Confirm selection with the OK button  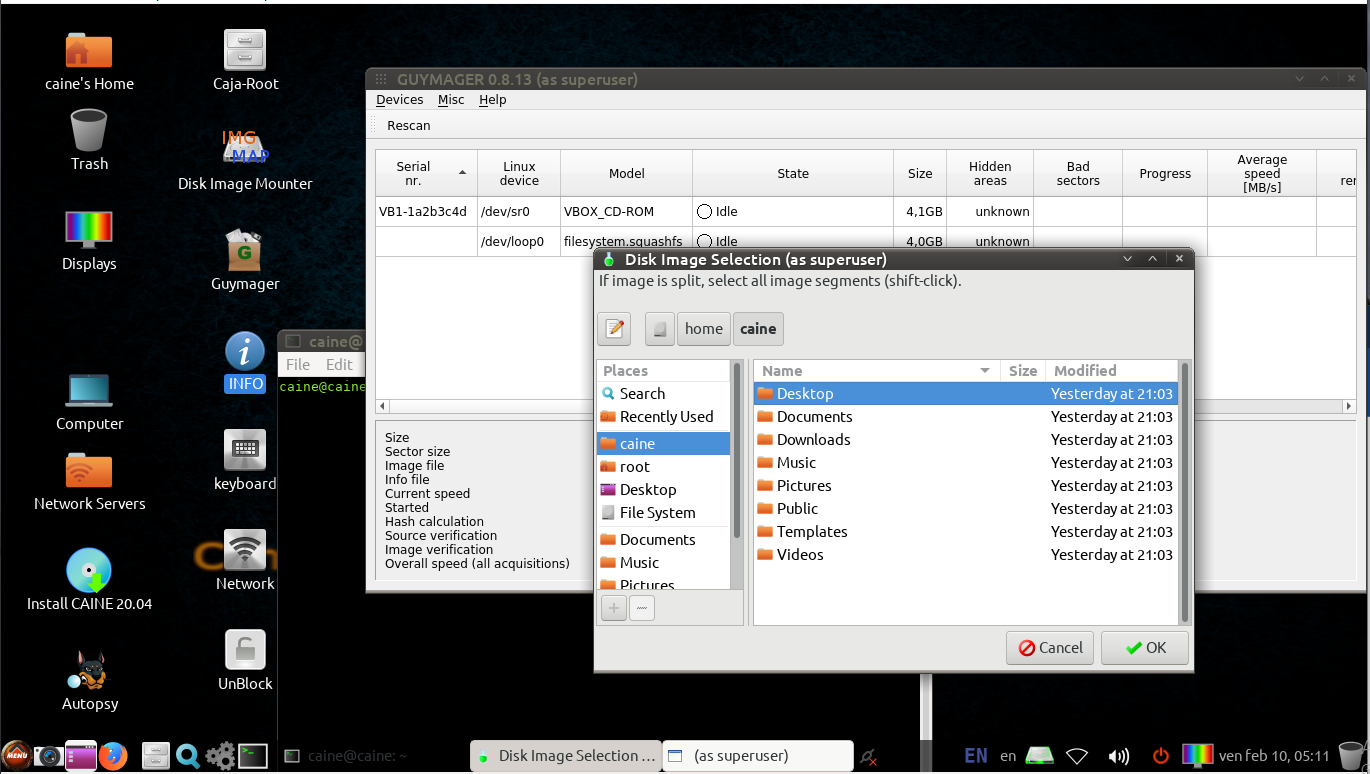click(1145, 648)
